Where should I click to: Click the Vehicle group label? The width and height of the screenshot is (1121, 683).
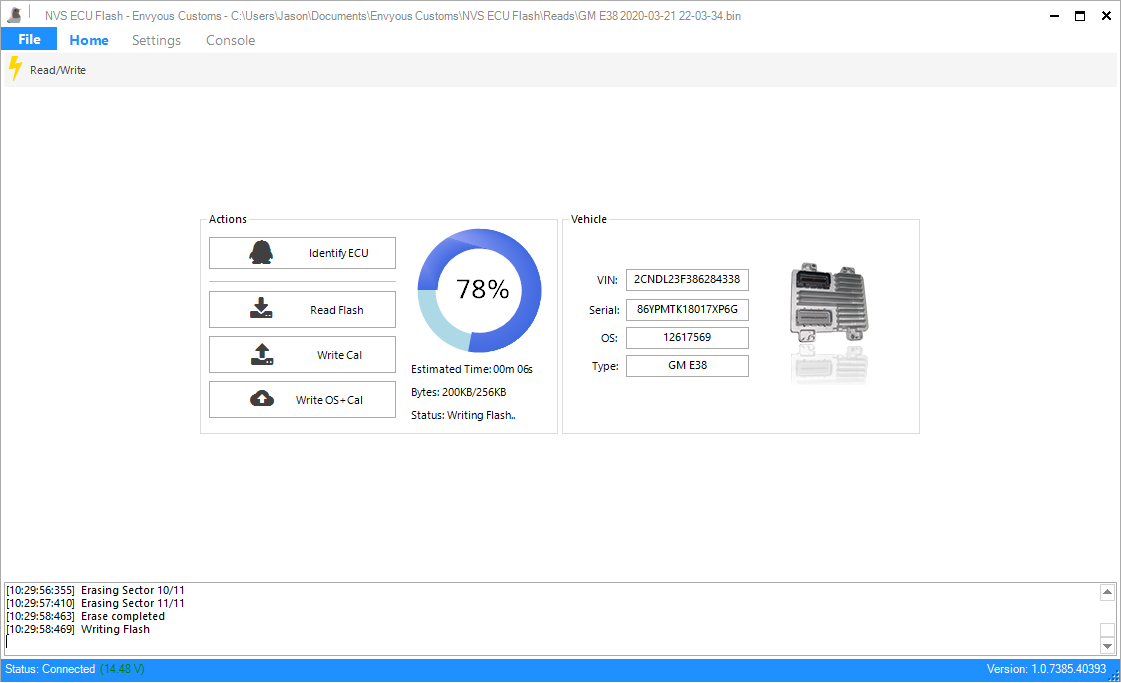(x=588, y=220)
